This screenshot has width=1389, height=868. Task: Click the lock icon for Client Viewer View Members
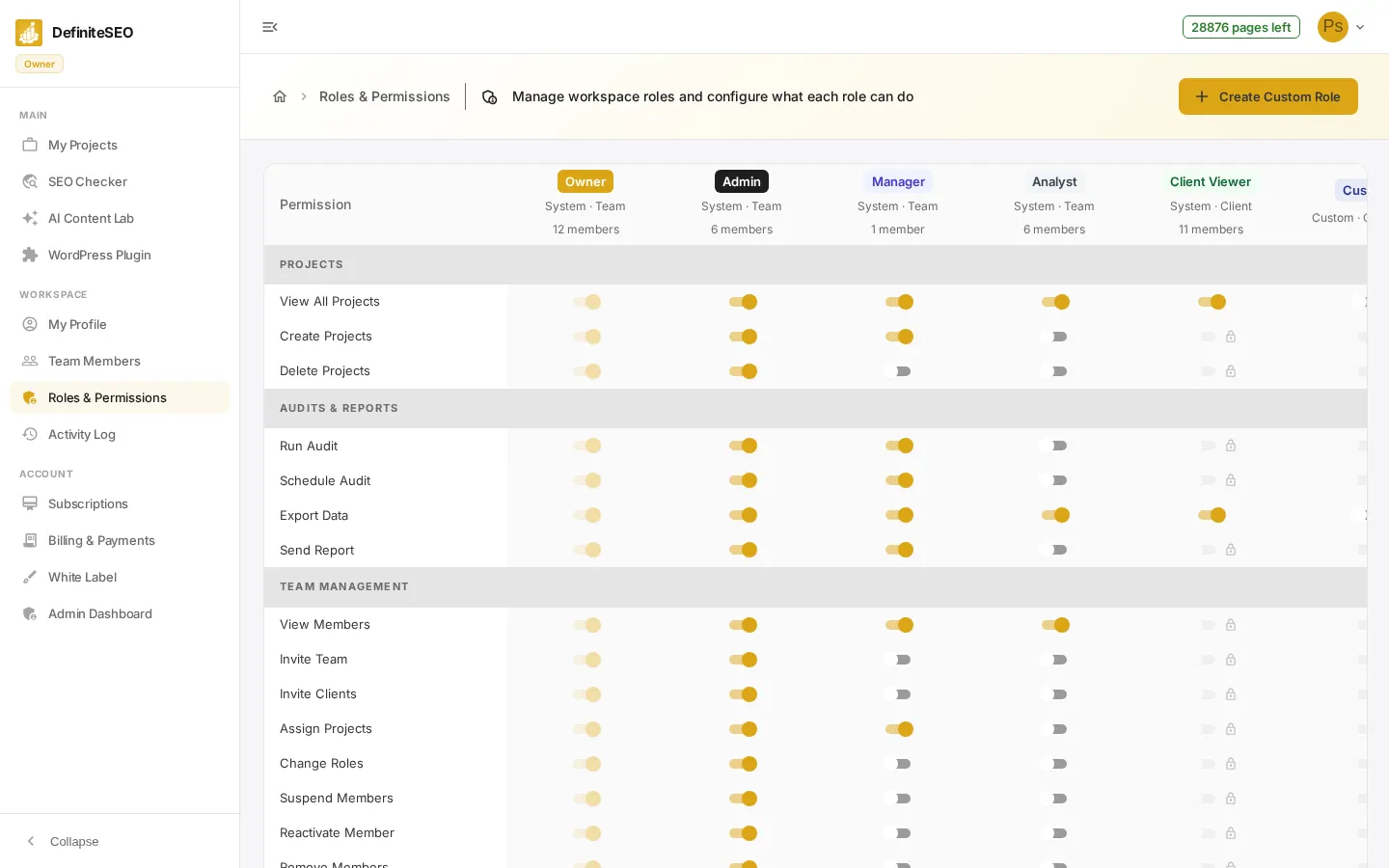[x=1231, y=625]
